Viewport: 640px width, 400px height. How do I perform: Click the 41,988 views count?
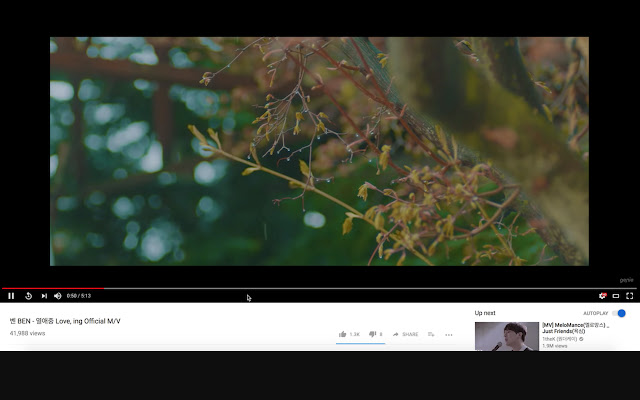27,333
